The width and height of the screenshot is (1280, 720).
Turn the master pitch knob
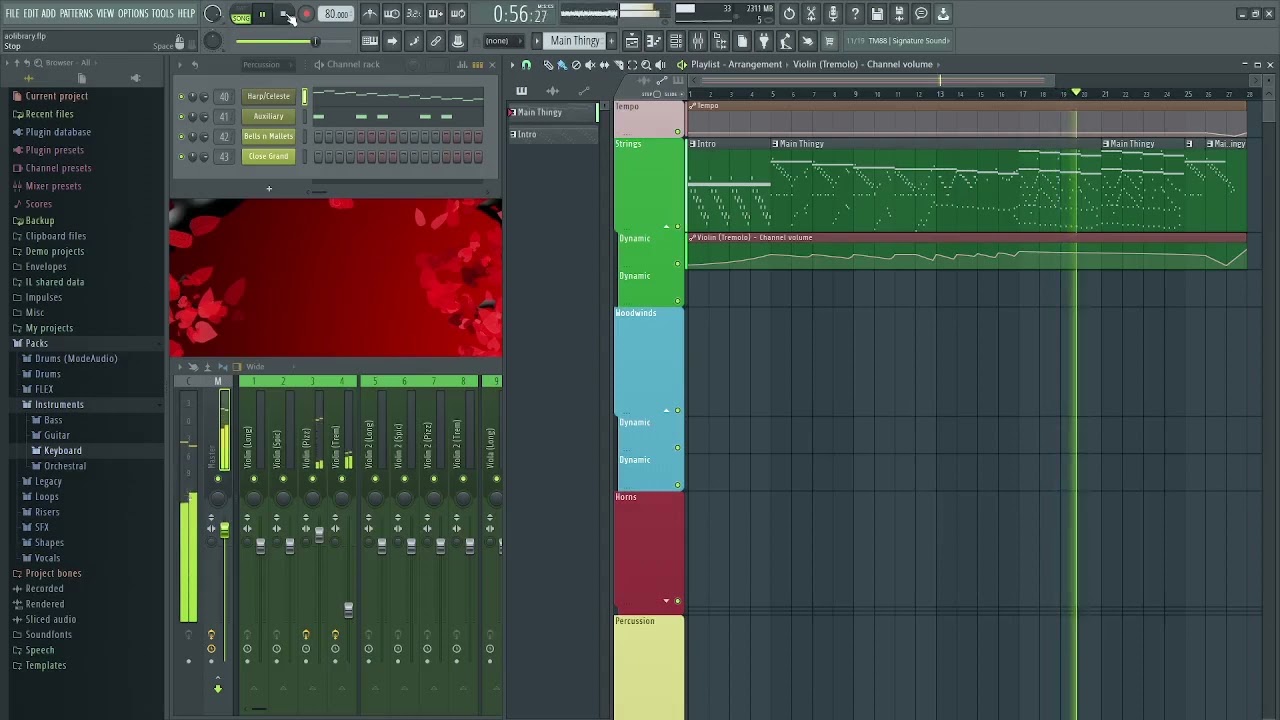tap(213, 41)
